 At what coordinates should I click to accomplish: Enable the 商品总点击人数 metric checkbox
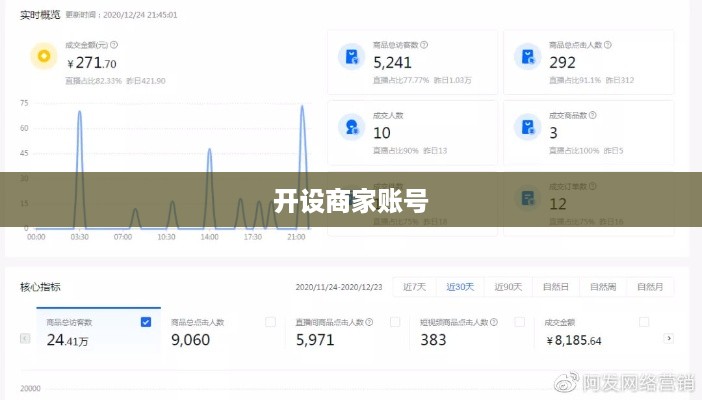270,322
